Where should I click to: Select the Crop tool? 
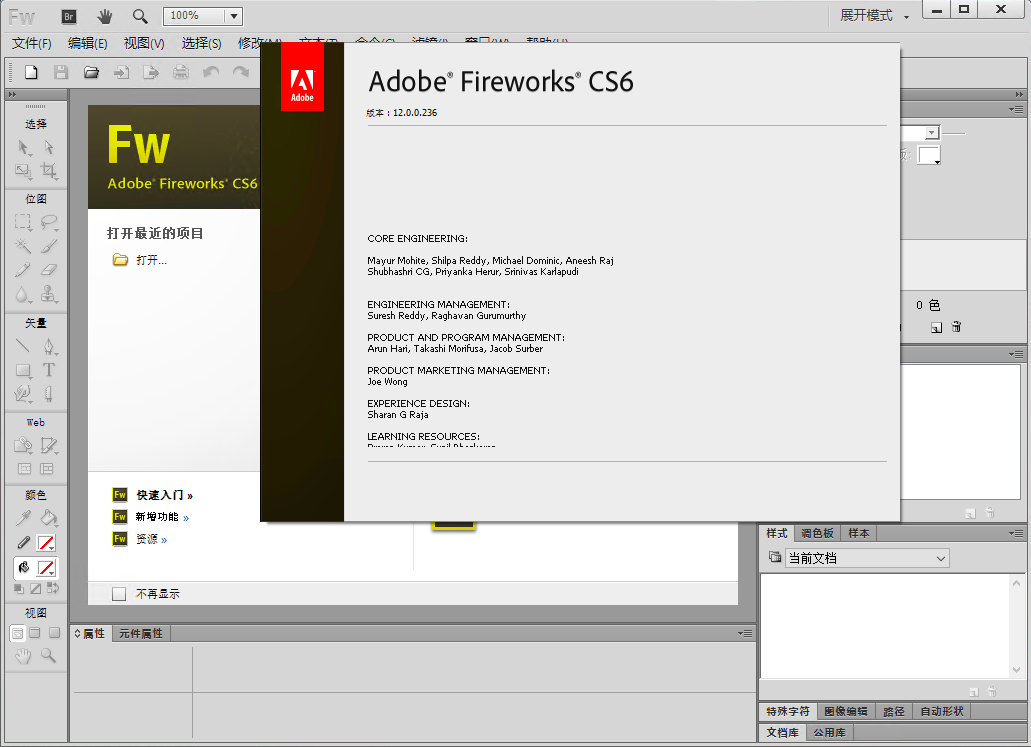pos(49,172)
